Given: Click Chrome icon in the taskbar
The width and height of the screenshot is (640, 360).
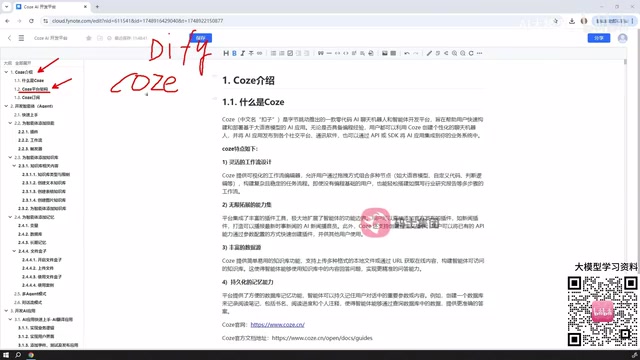Looking at the screenshot, I should [31, 355].
